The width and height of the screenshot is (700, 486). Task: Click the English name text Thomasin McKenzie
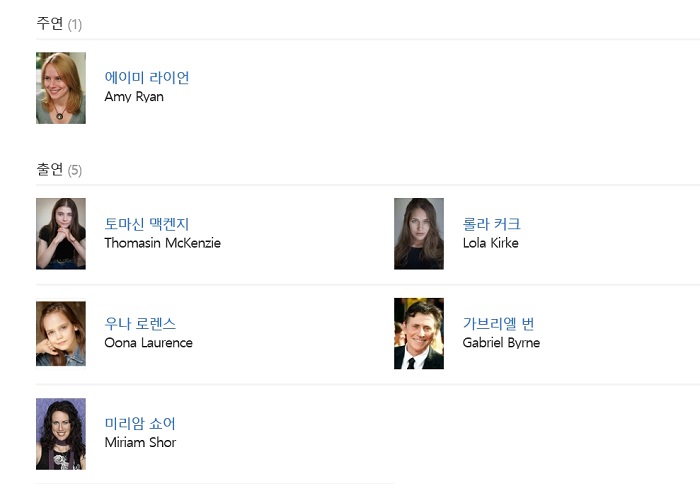coord(162,243)
